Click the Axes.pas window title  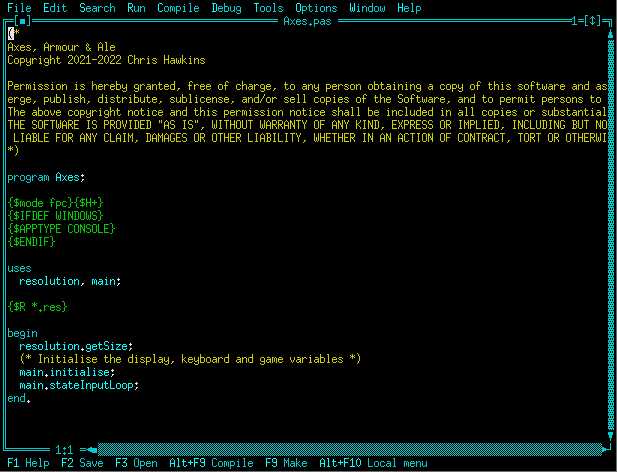click(307, 21)
